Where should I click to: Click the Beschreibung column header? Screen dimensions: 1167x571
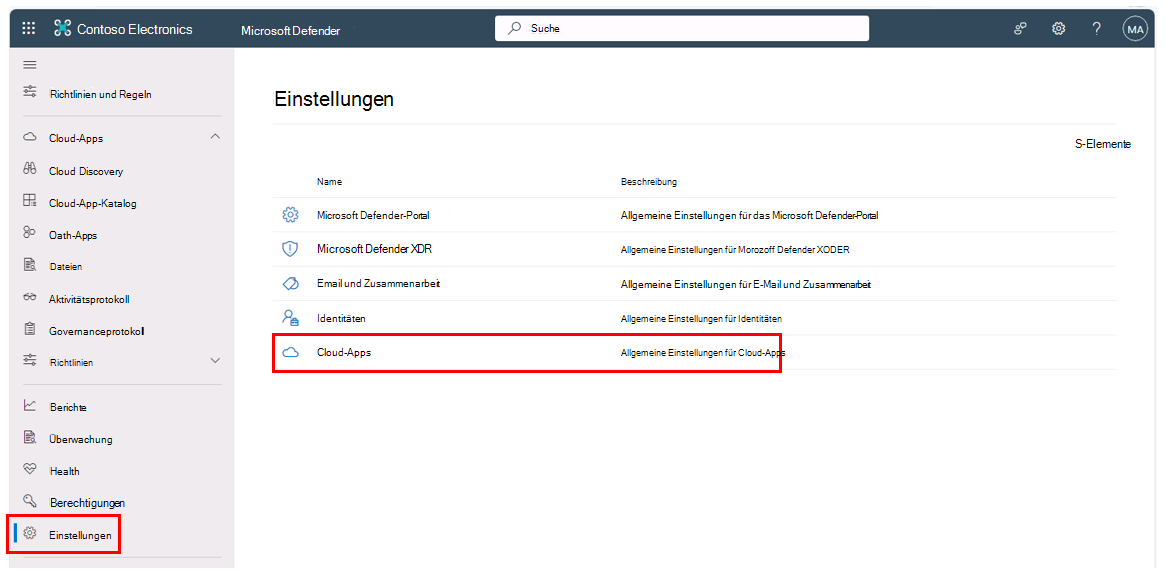648,182
